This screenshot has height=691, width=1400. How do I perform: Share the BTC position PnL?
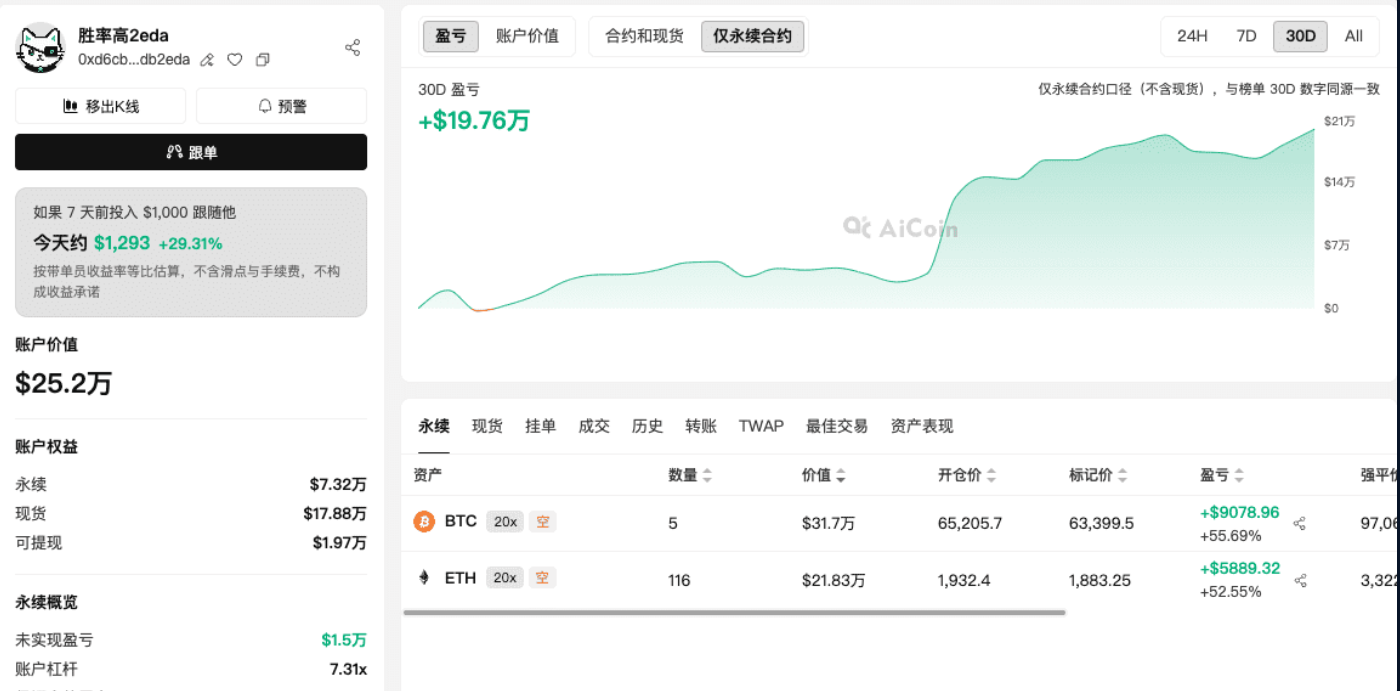(1300, 523)
